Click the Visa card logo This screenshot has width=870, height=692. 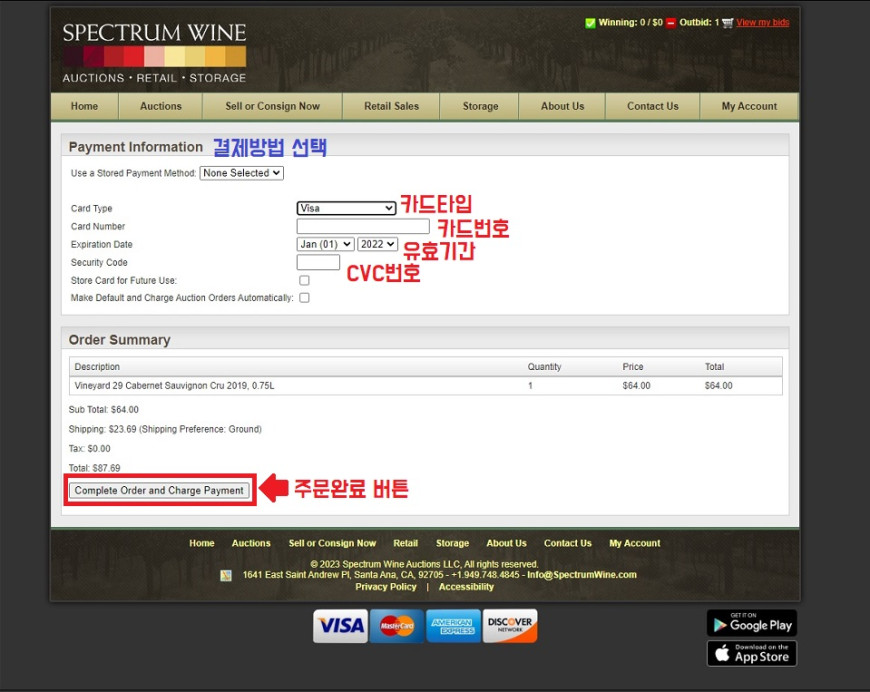tap(340, 626)
